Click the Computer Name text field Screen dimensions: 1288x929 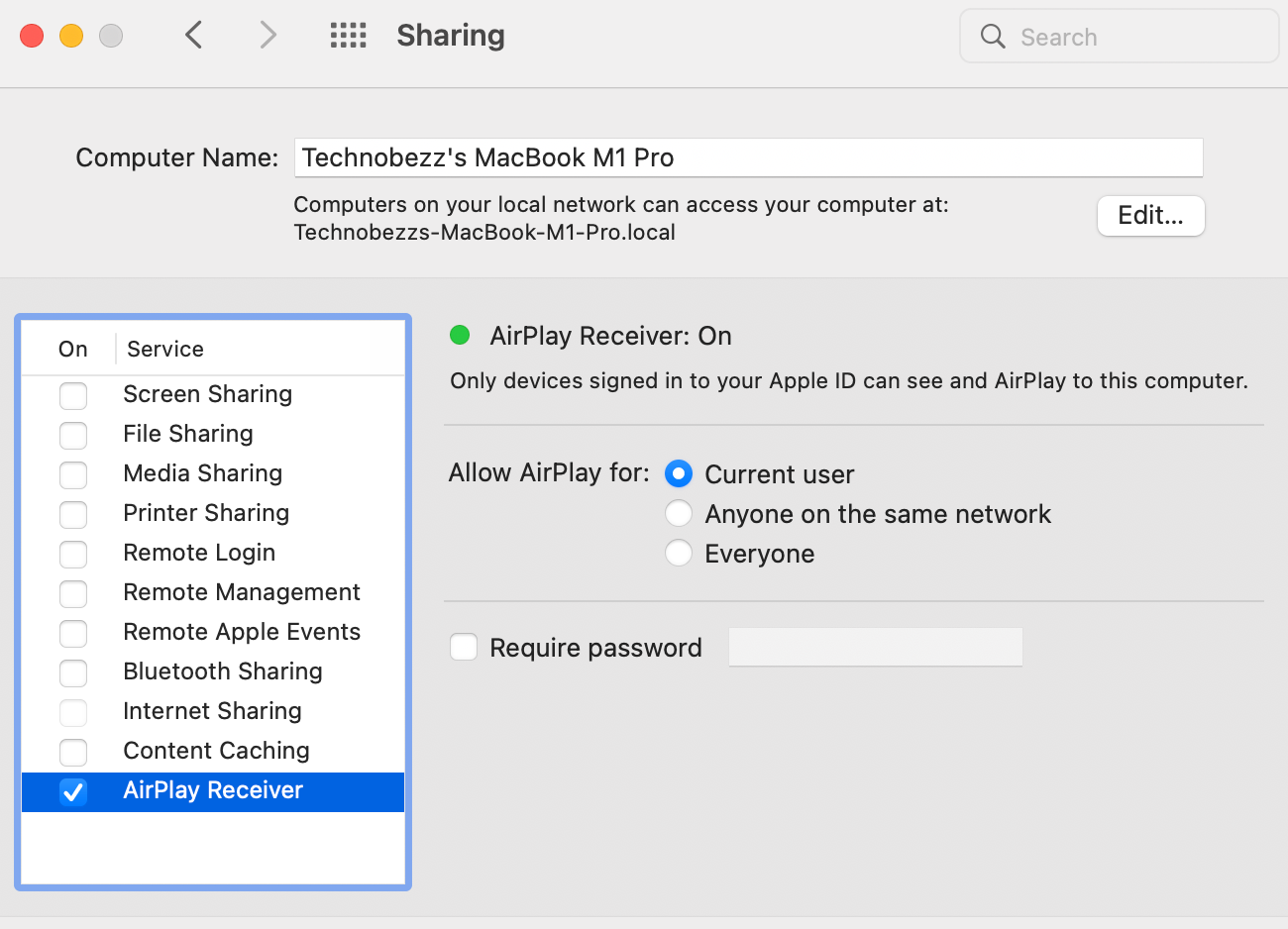point(749,157)
